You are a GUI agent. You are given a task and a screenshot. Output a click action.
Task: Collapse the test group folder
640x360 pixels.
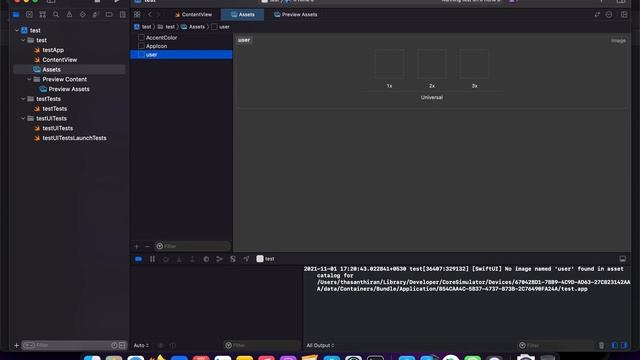[23, 40]
